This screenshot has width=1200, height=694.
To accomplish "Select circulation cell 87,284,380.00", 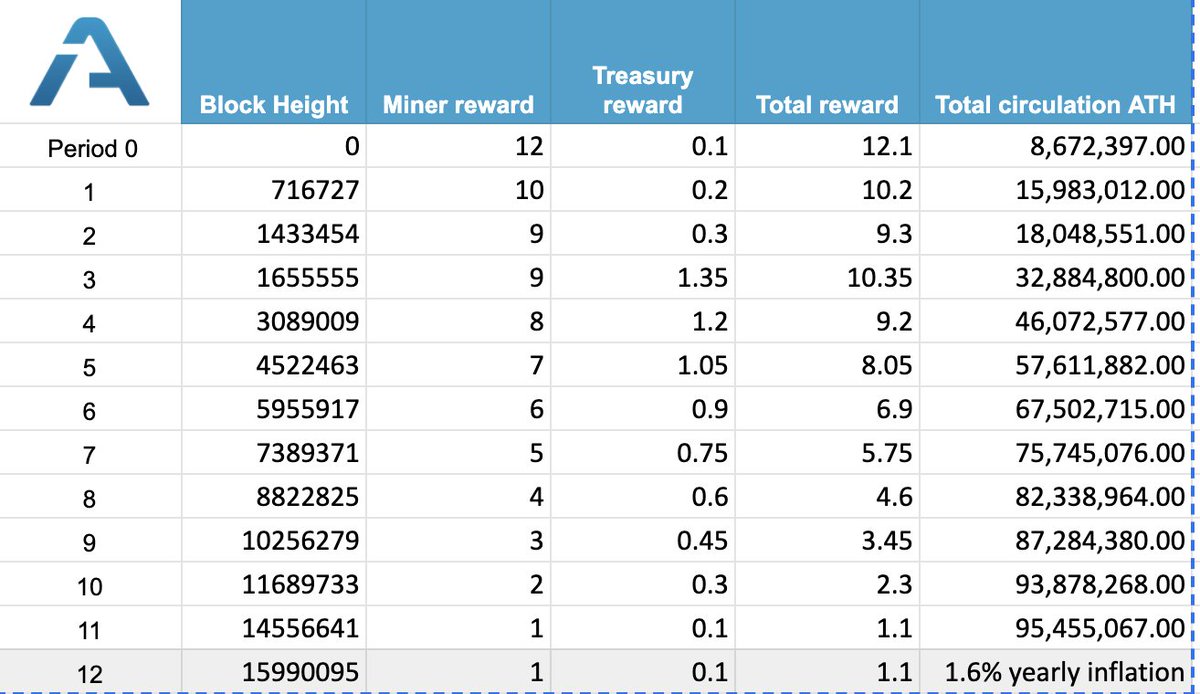I will tap(1056, 542).
